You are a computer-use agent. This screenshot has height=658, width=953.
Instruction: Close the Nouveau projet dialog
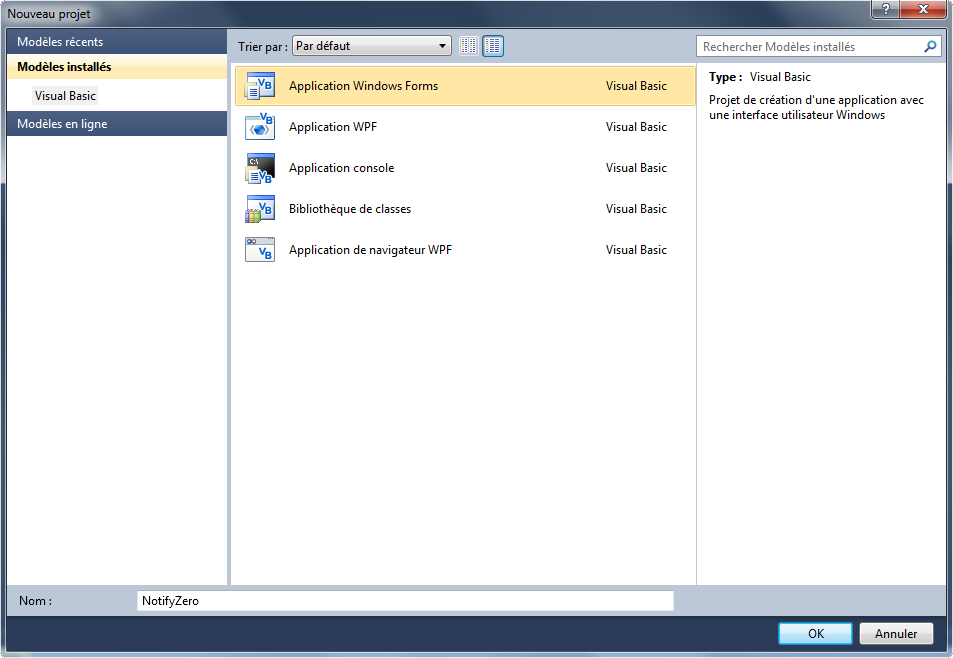click(924, 9)
